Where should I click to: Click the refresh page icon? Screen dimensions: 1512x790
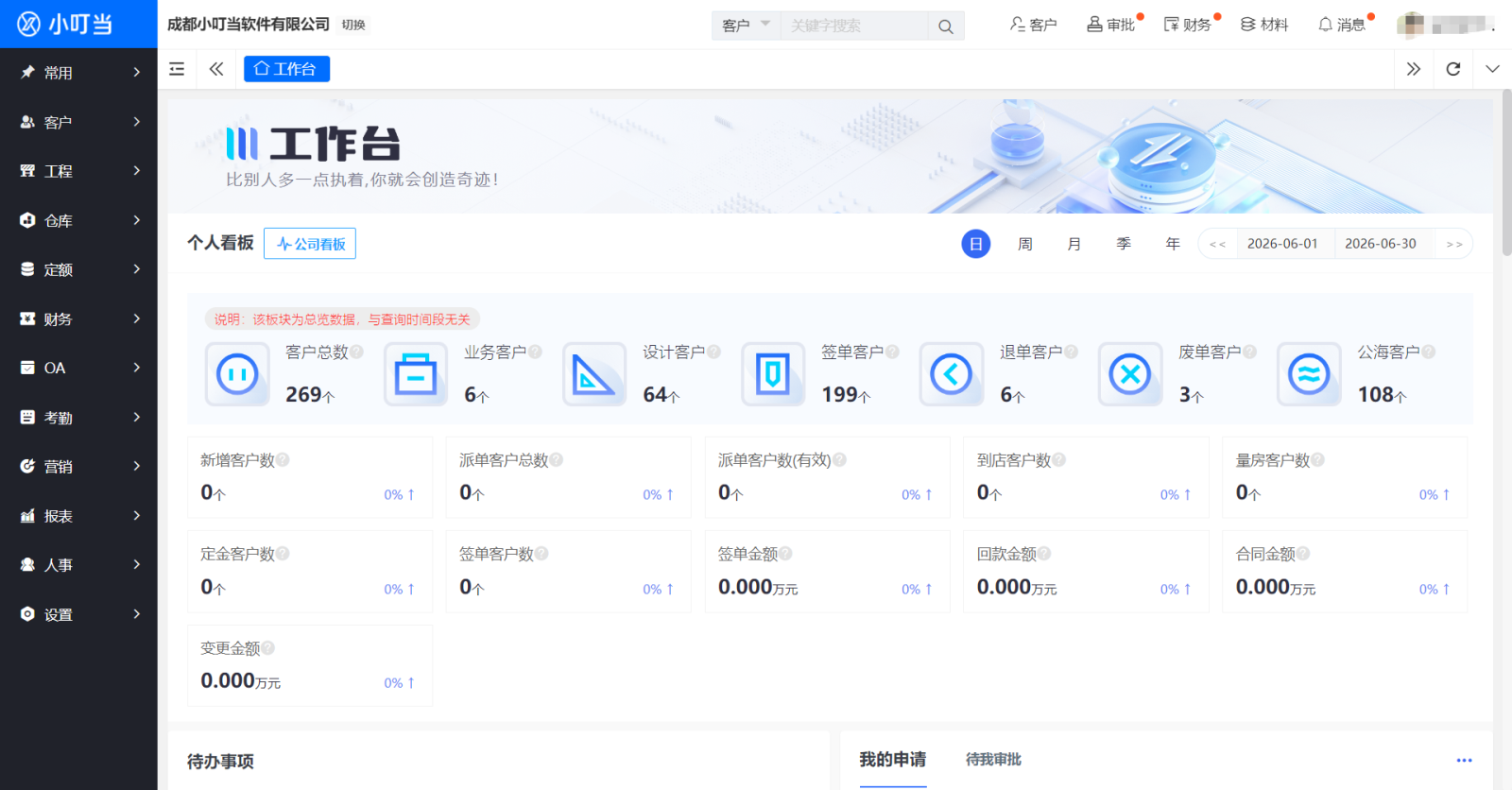[1453, 69]
